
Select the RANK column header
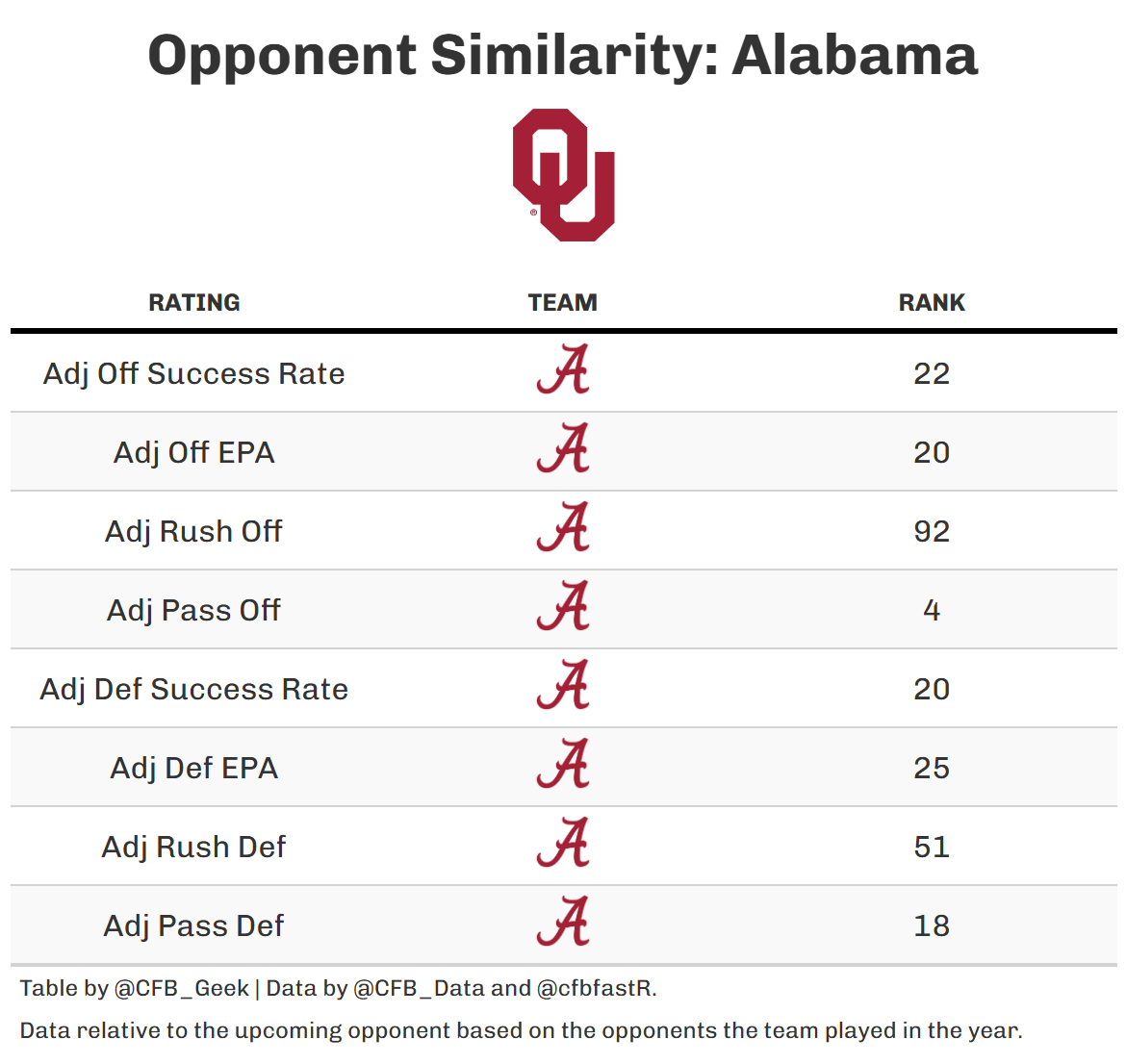pos(932,303)
